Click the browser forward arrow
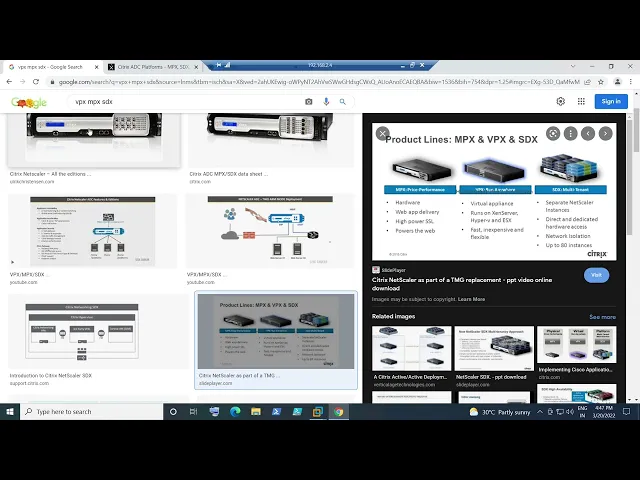Viewport: 640px width, 480px height. point(22,82)
